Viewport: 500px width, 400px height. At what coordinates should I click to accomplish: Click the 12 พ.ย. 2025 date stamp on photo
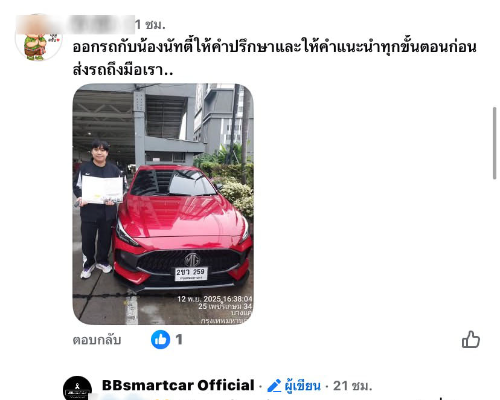pyautogui.click(x=214, y=299)
